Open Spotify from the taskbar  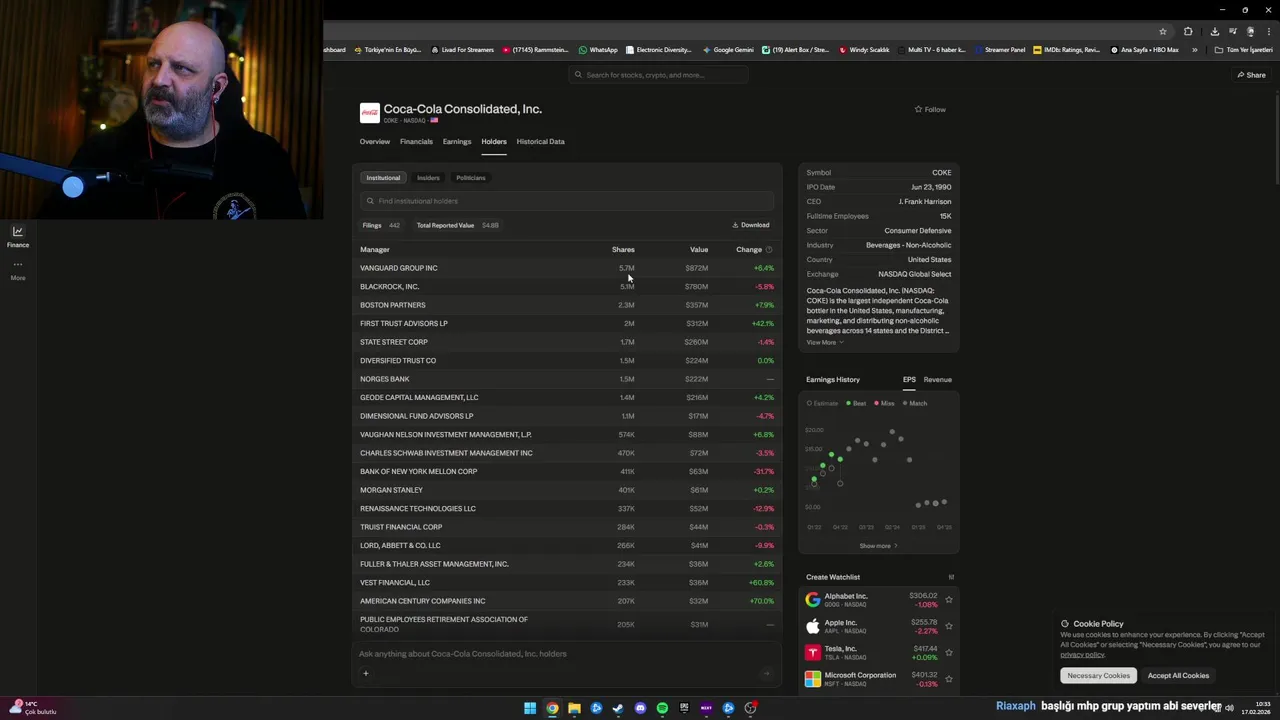click(662, 708)
